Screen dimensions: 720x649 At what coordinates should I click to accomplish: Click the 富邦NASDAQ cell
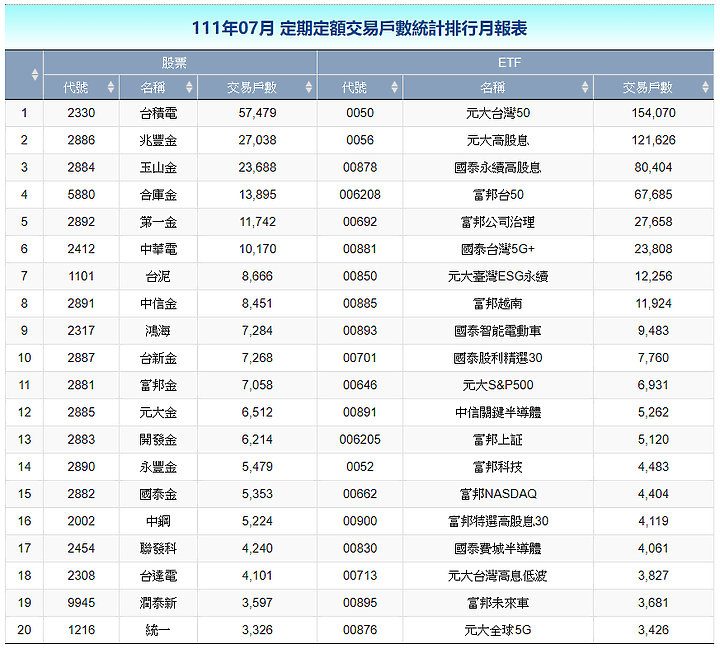pos(498,494)
